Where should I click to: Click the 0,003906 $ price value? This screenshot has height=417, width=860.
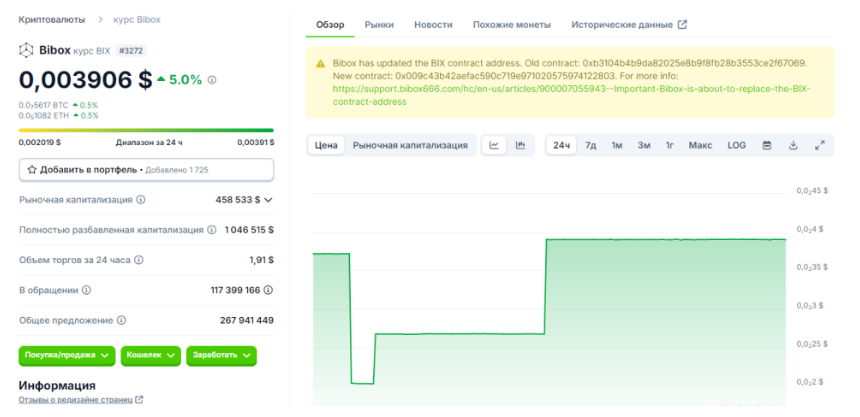86,80
